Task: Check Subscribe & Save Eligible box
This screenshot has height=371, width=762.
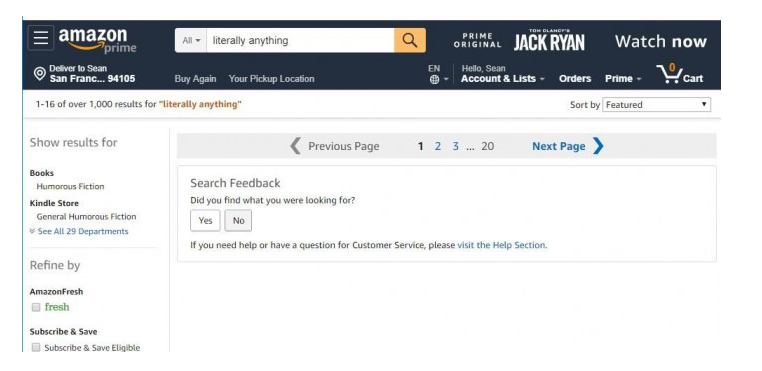Action: click(x=35, y=347)
